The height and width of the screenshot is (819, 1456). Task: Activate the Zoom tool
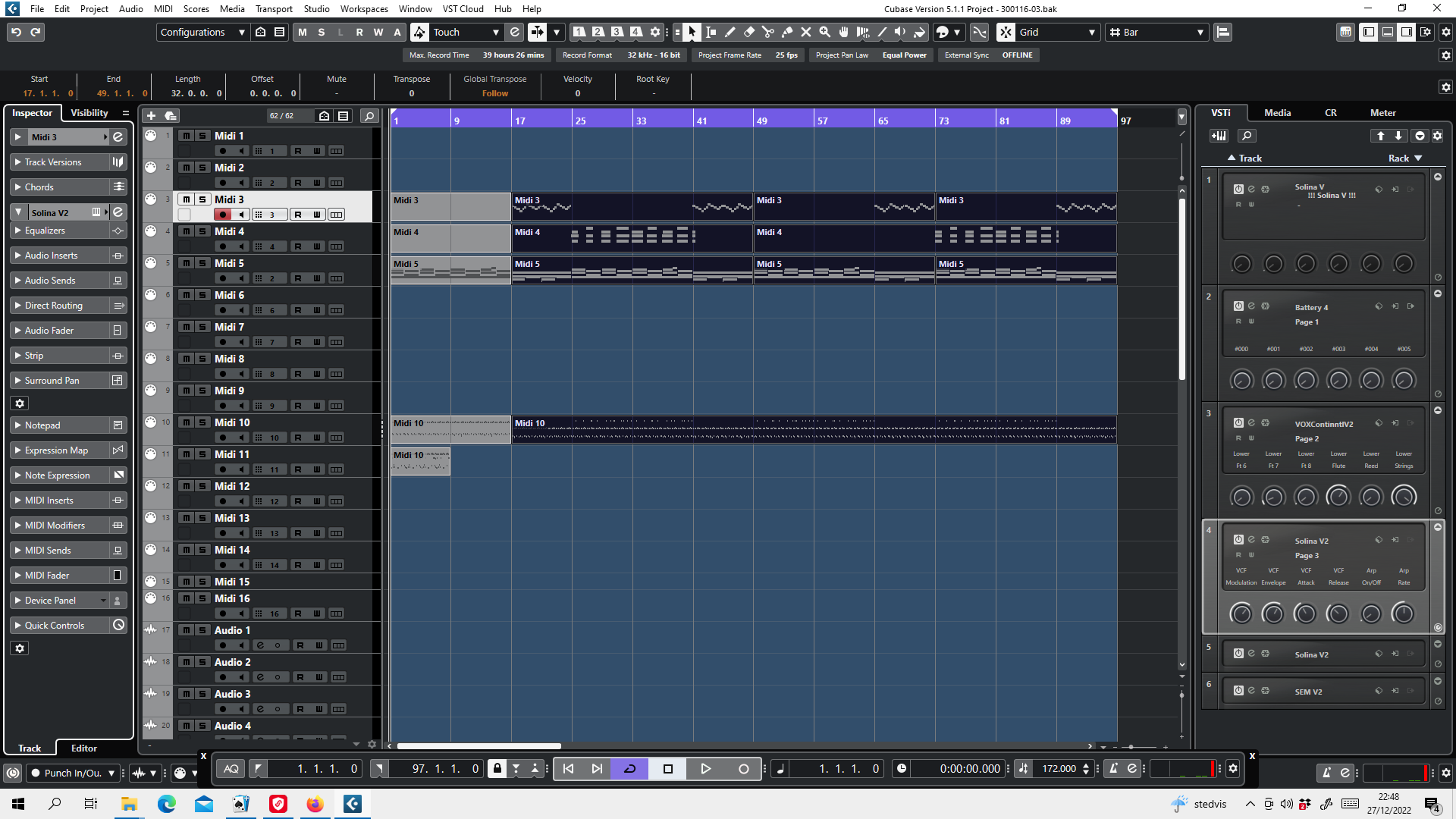(825, 32)
